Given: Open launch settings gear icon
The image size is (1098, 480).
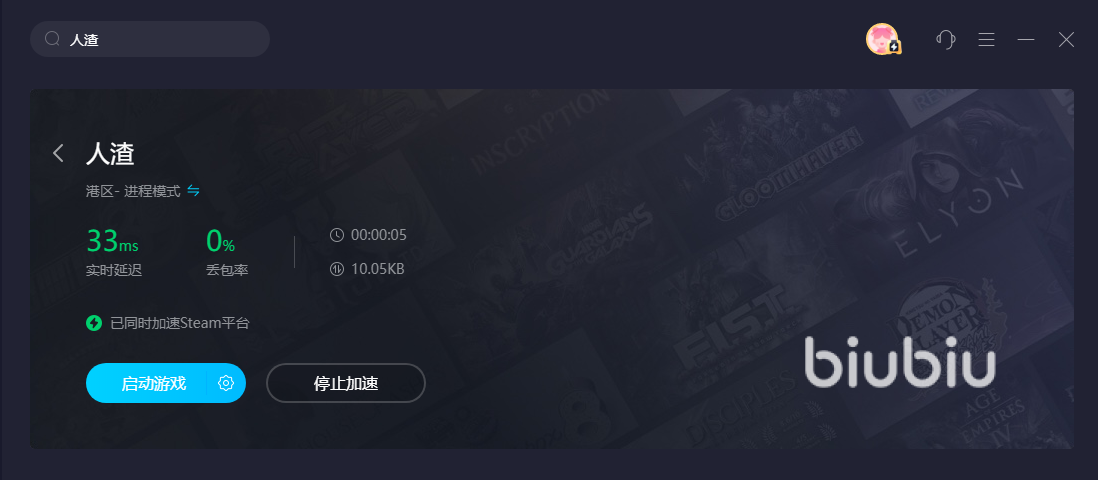Looking at the screenshot, I should (225, 383).
